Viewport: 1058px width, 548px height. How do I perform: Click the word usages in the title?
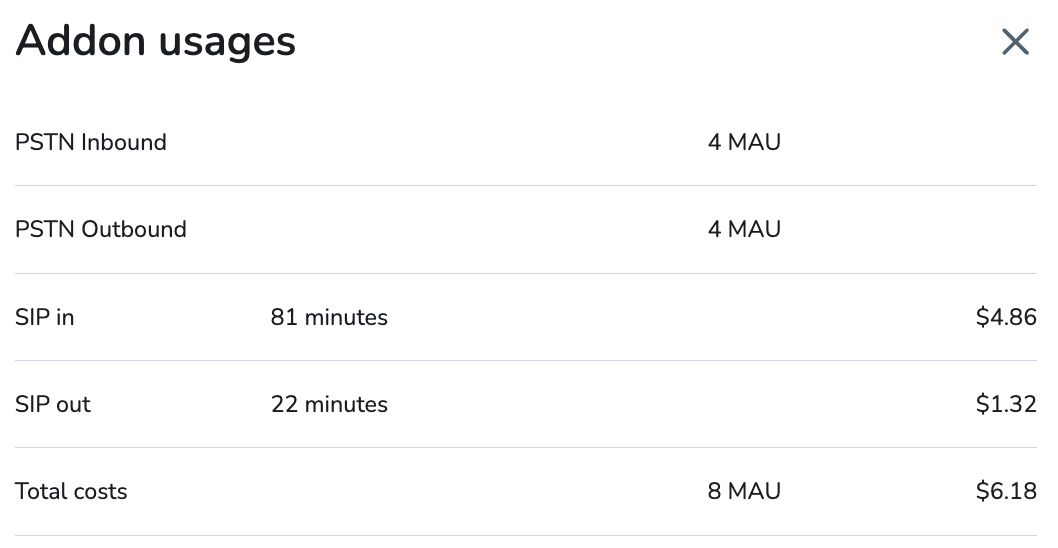pyautogui.click(x=225, y=41)
